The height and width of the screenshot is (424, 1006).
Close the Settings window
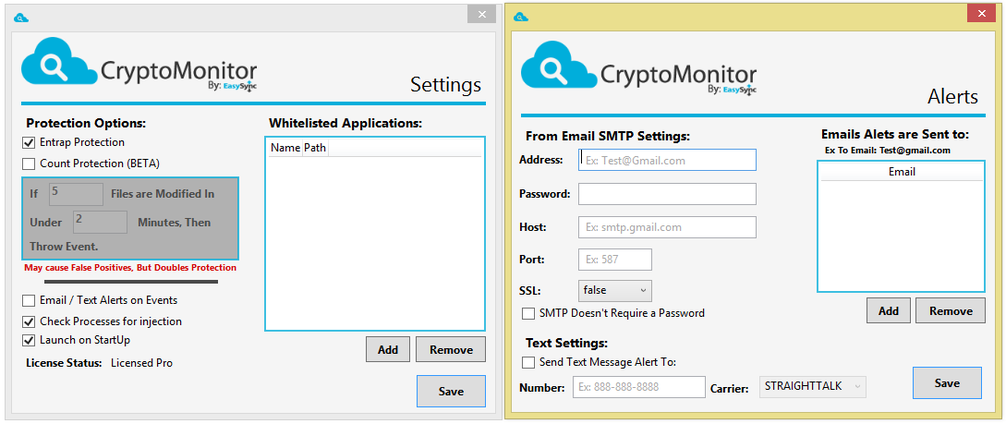(x=482, y=14)
